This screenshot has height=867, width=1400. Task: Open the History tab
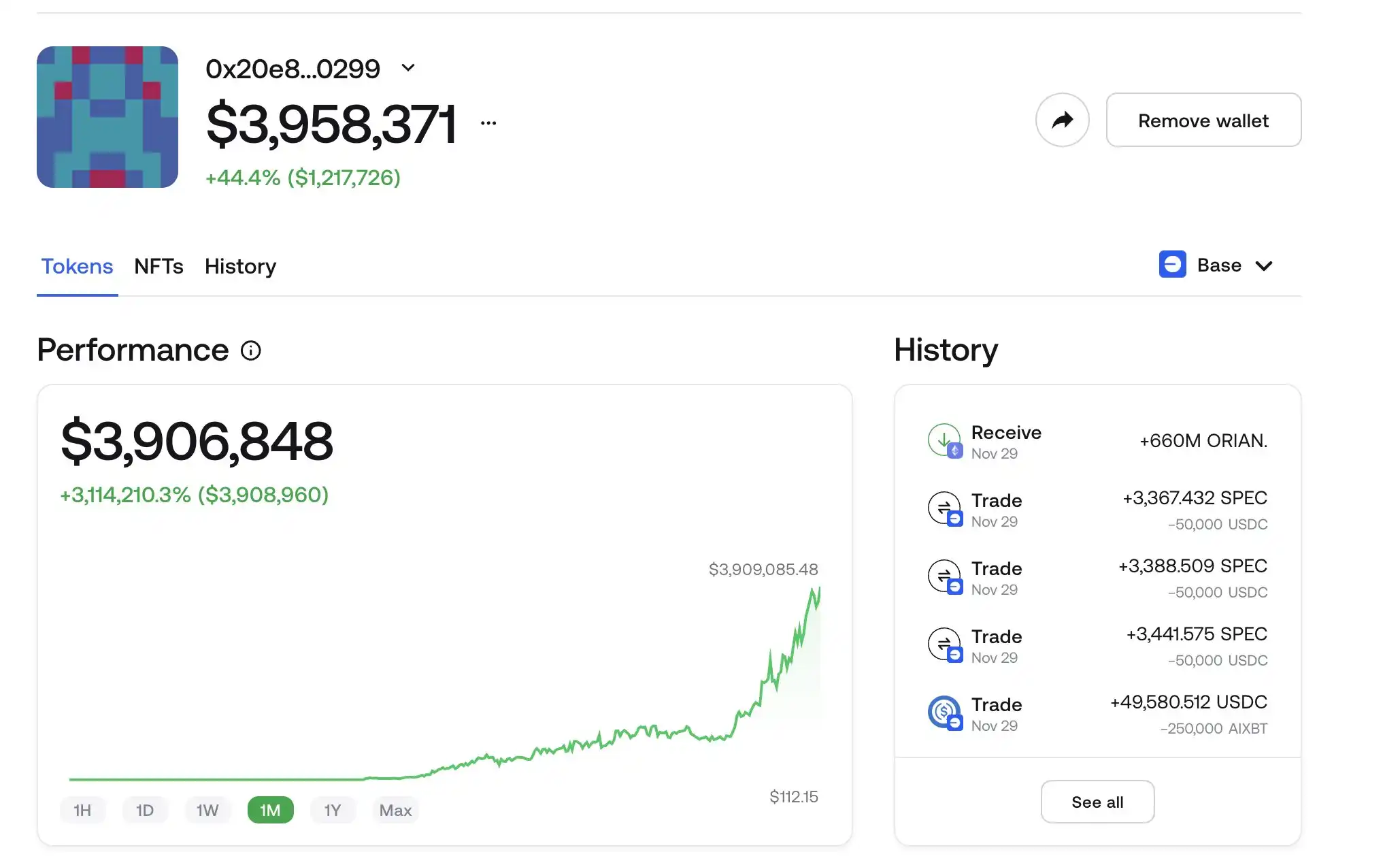point(240,266)
